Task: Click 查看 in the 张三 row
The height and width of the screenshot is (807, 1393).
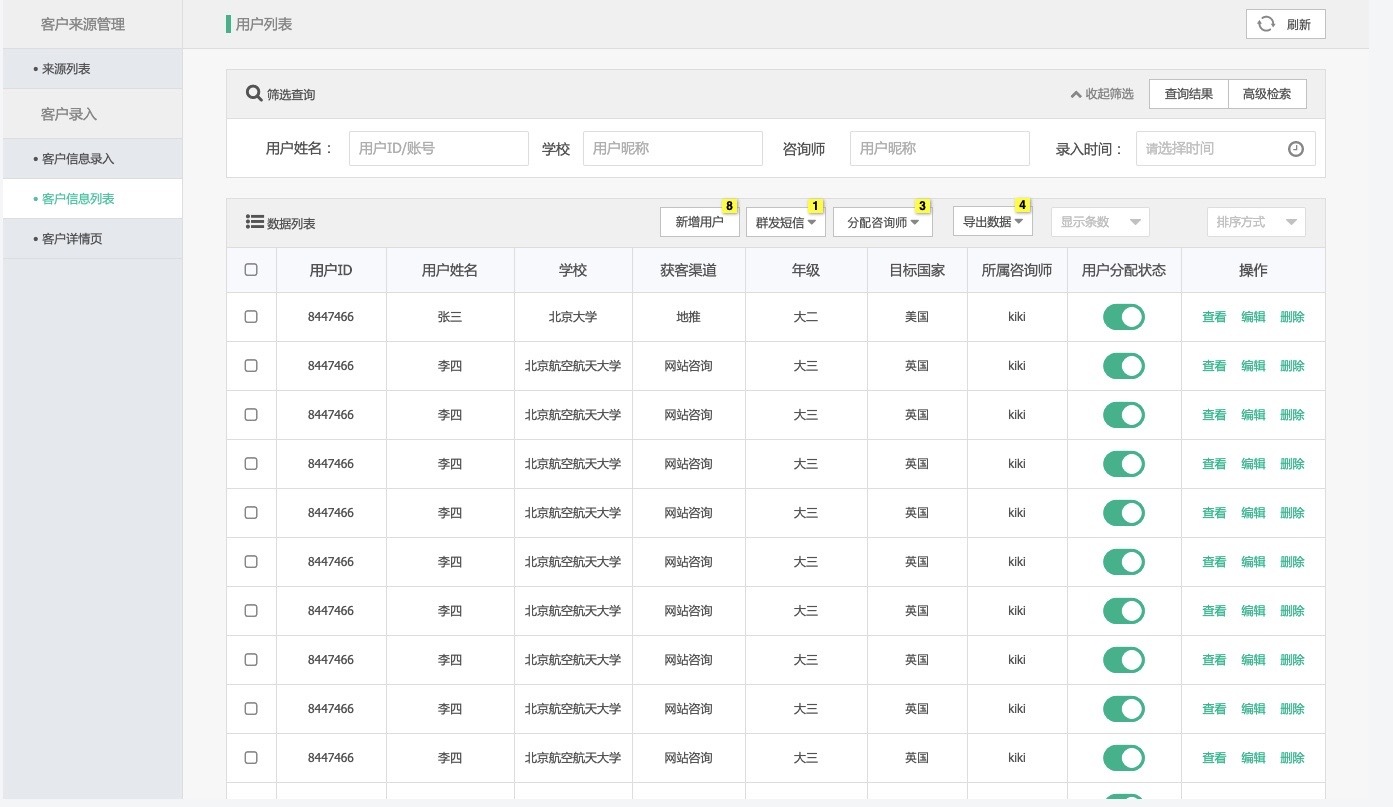Action: point(1214,317)
